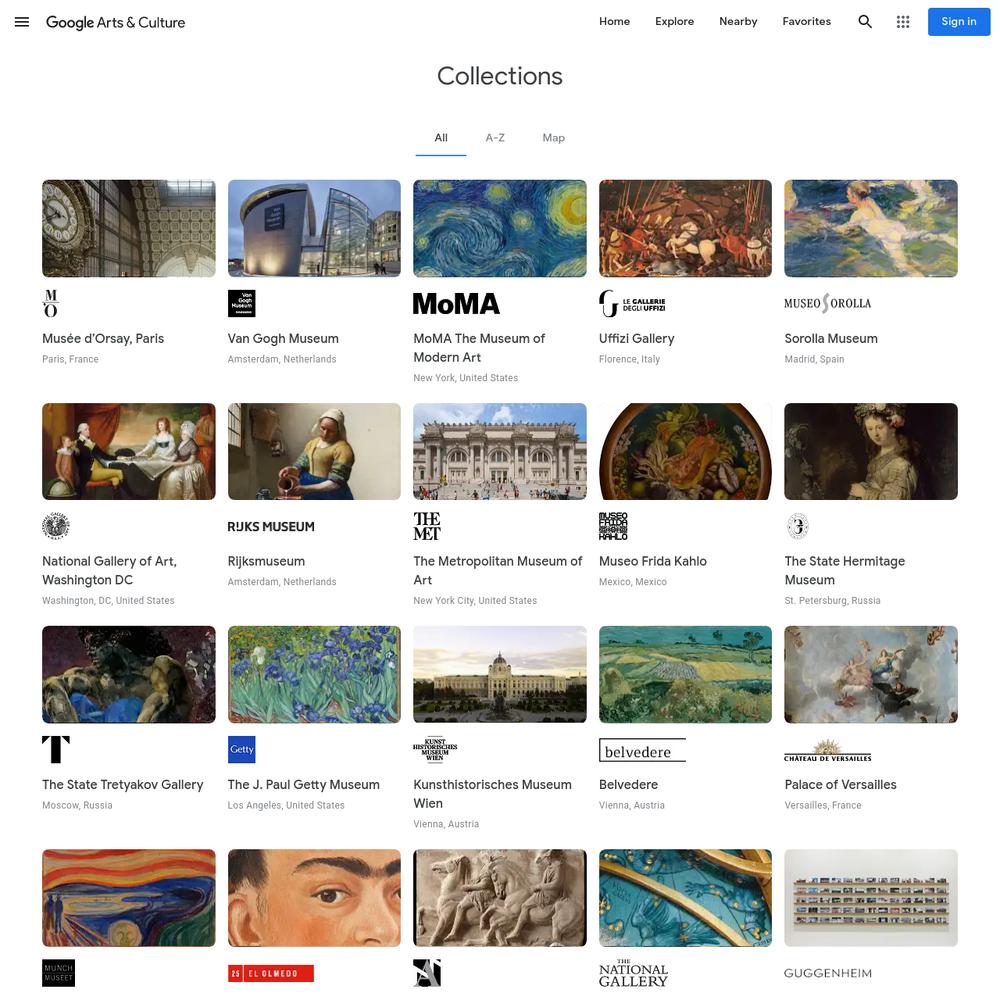Click the Orsay clock interior thumbnail
This screenshot has width=1000, height=1000.
pos(129,228)
